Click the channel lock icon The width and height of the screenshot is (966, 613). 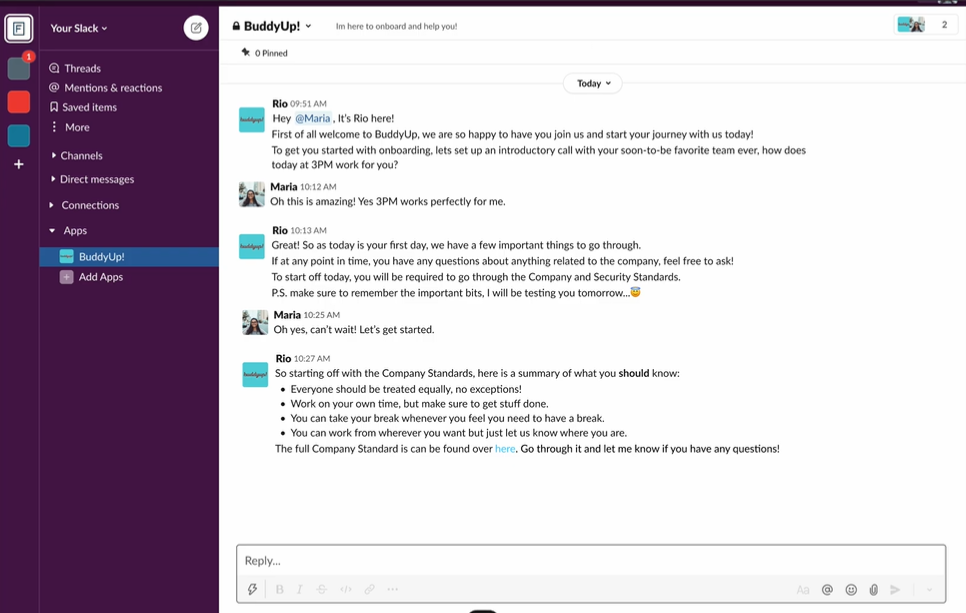pyautogui.click(x=236, y=26)
